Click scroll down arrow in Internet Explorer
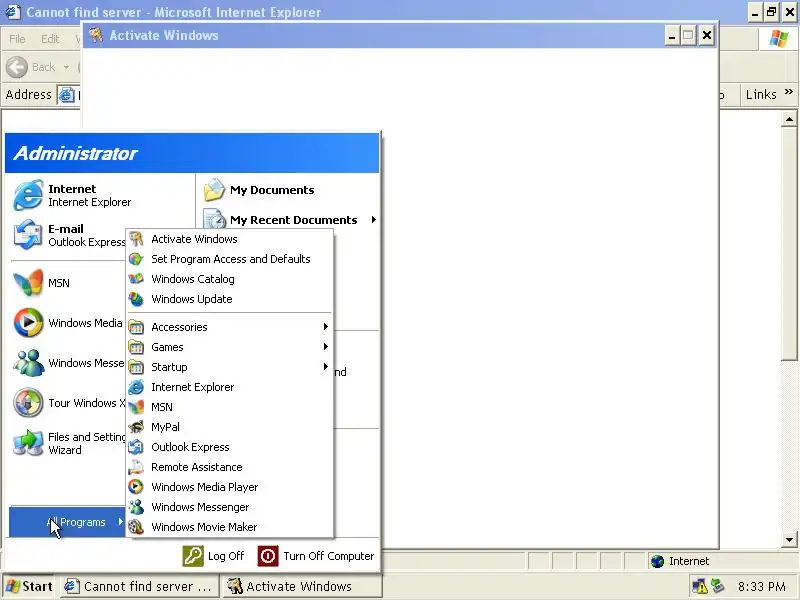The width and height of the screenshot is (800, 600). (789, 539)
